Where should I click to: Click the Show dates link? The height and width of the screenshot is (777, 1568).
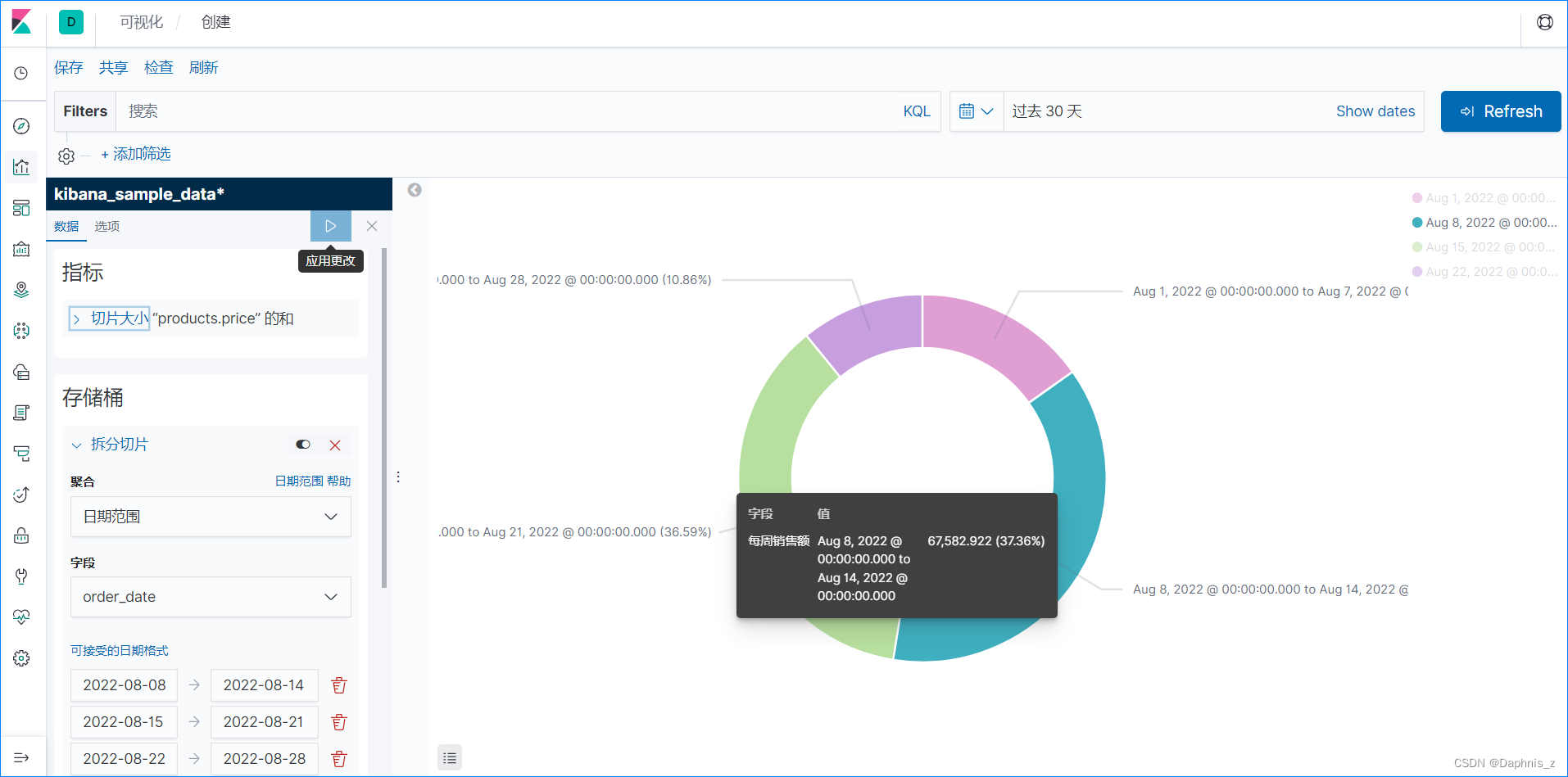[1375, 111]
